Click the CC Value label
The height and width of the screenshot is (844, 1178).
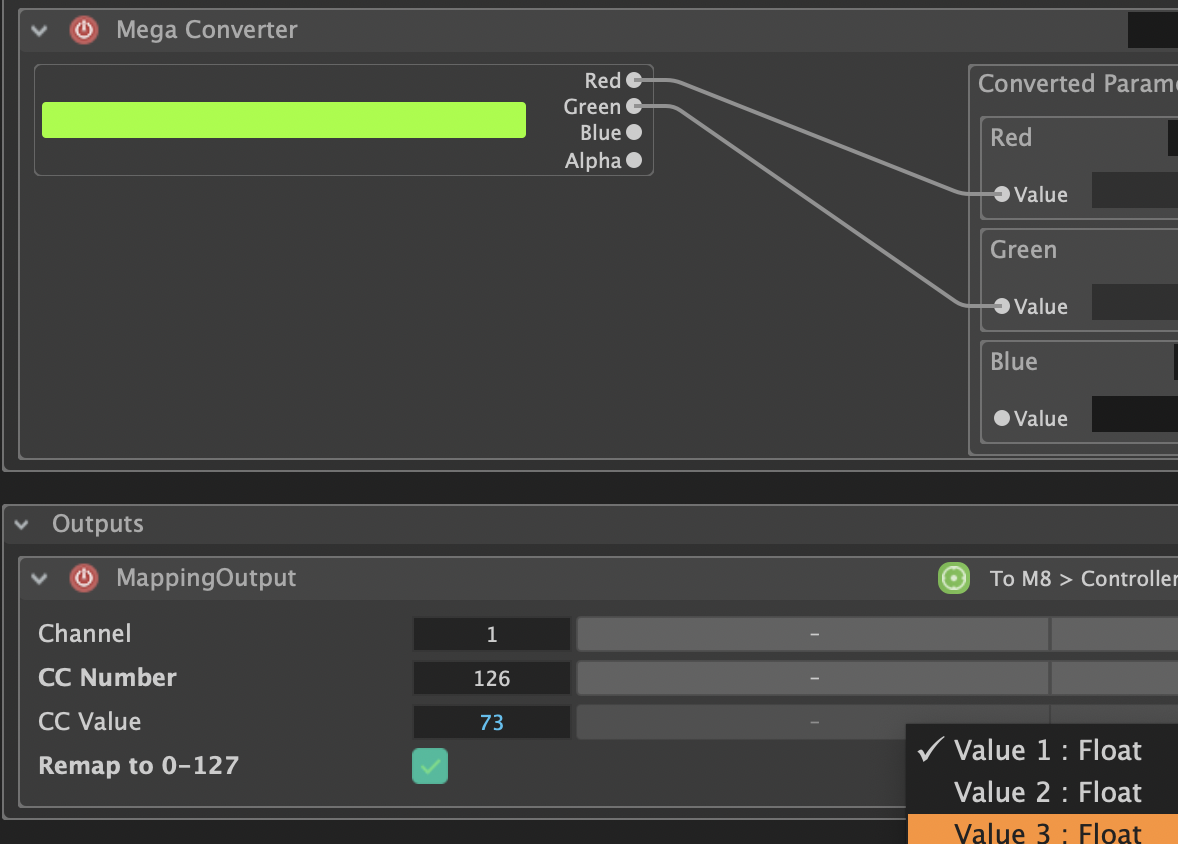89,721
